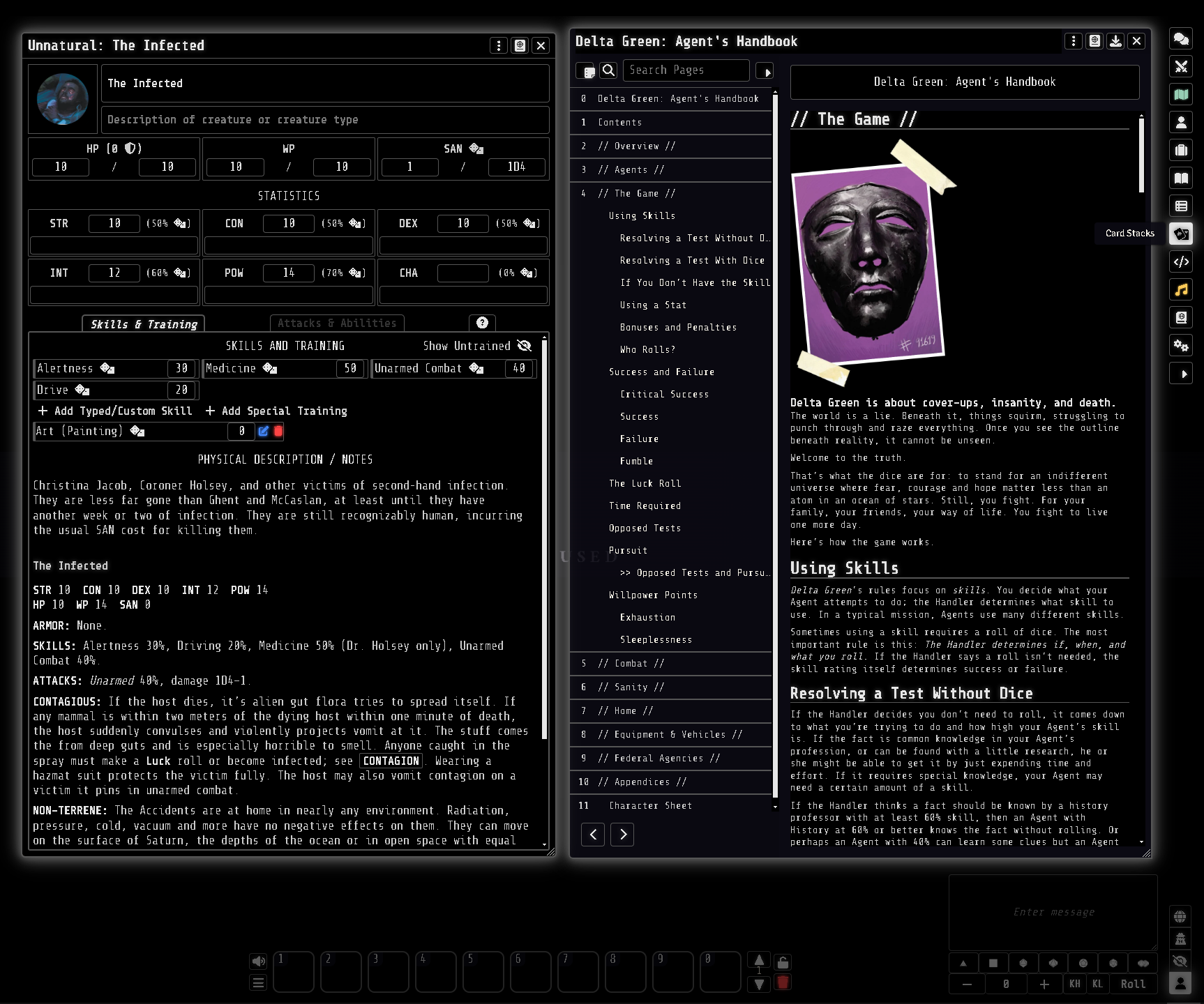Collapse the right sidebar arrow
The height and width of the screenshot is (1004, 1204).
tap(1181, 374)
